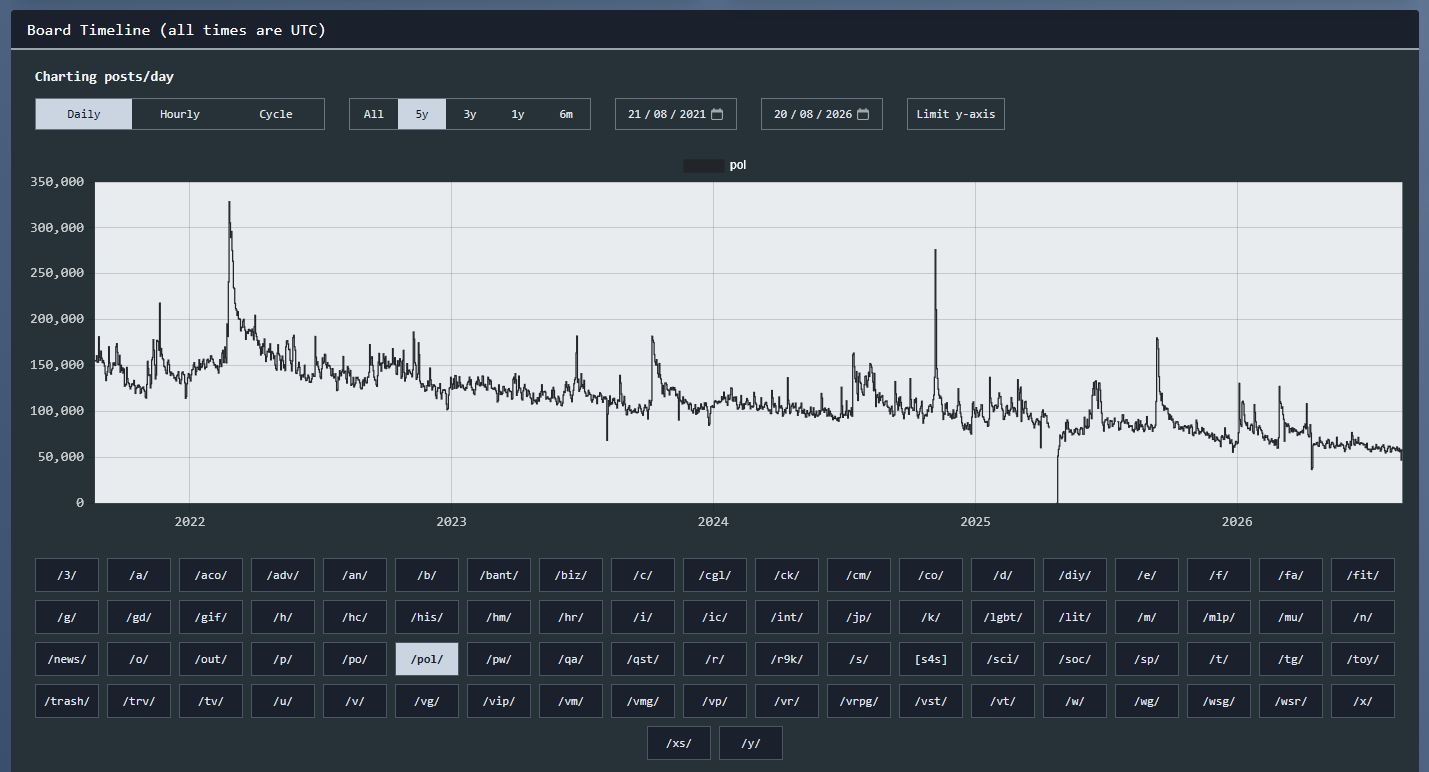Open the end date calendar picker icon
Screen dimensions: 1429x772
point(863,114)
